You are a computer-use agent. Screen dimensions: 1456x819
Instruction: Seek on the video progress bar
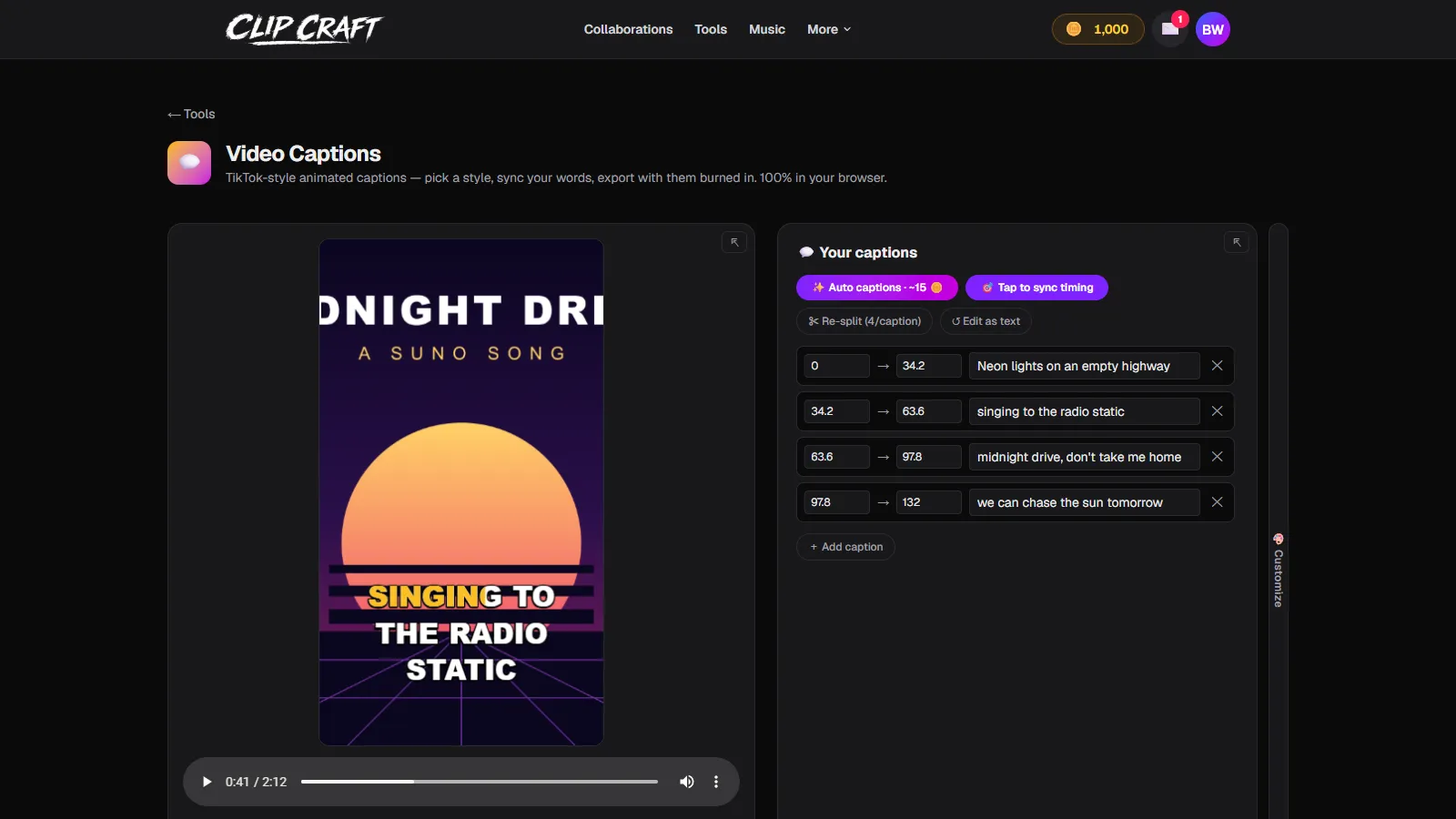(480, 782)
